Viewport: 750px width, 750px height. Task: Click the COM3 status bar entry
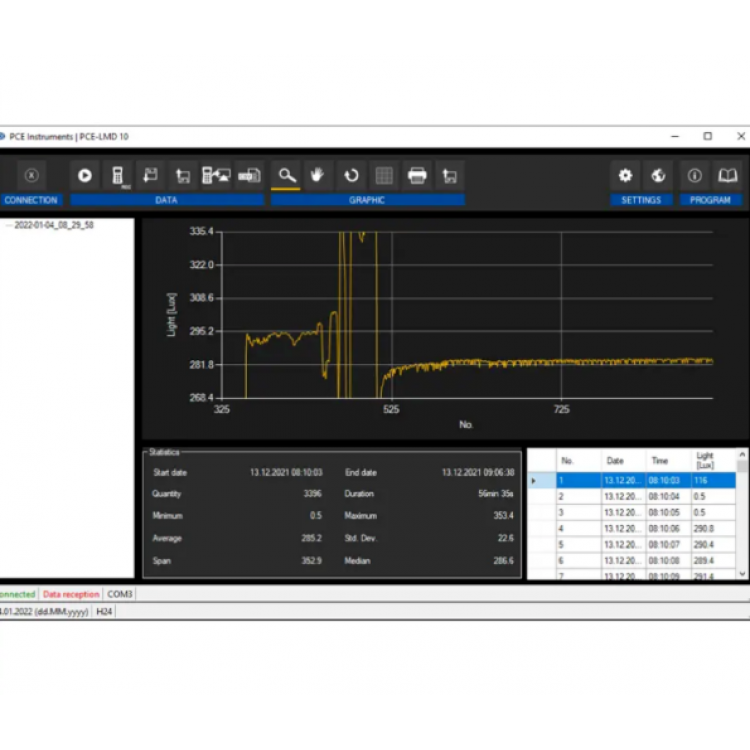[x=120, y=595]
